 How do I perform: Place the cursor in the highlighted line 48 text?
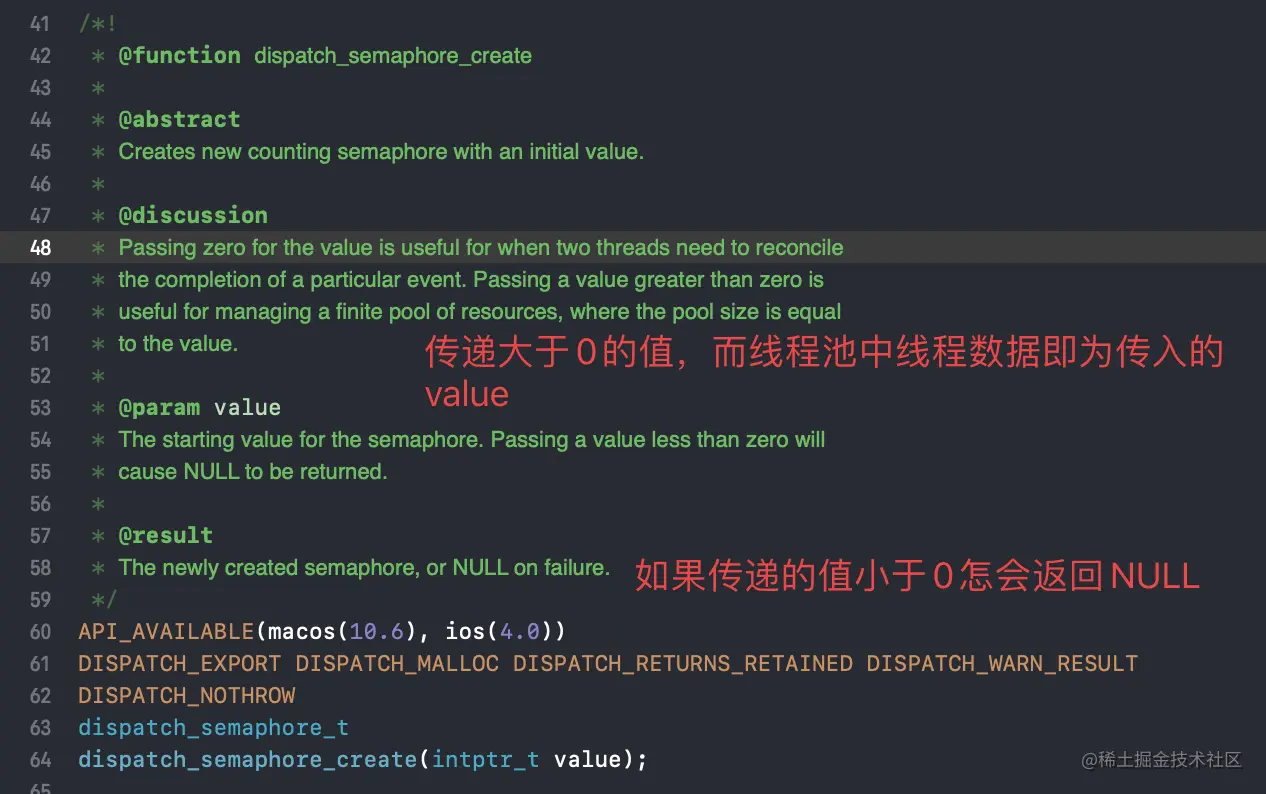point(481,247)
